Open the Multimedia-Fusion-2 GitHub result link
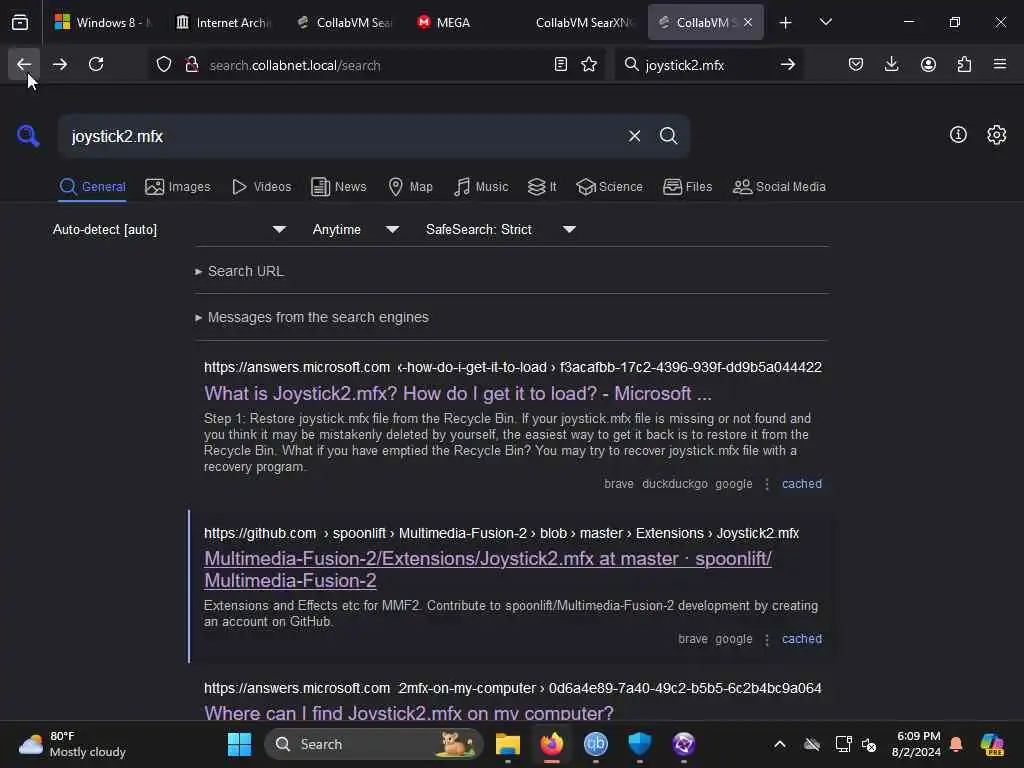This screenshot has height=768, width=1024. (488, 569)
